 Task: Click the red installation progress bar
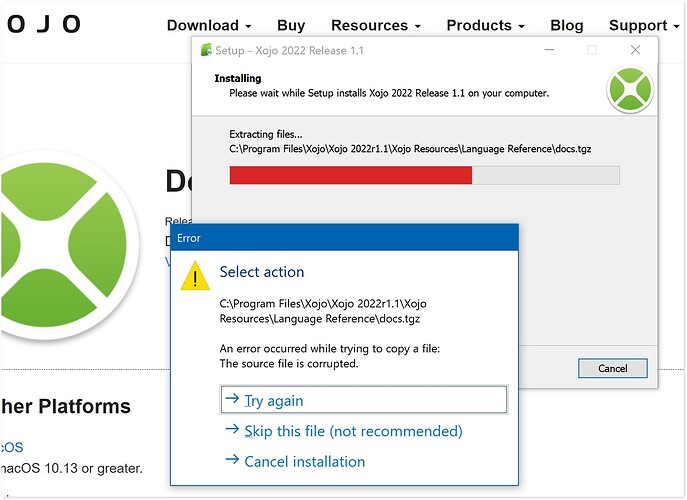351,175
